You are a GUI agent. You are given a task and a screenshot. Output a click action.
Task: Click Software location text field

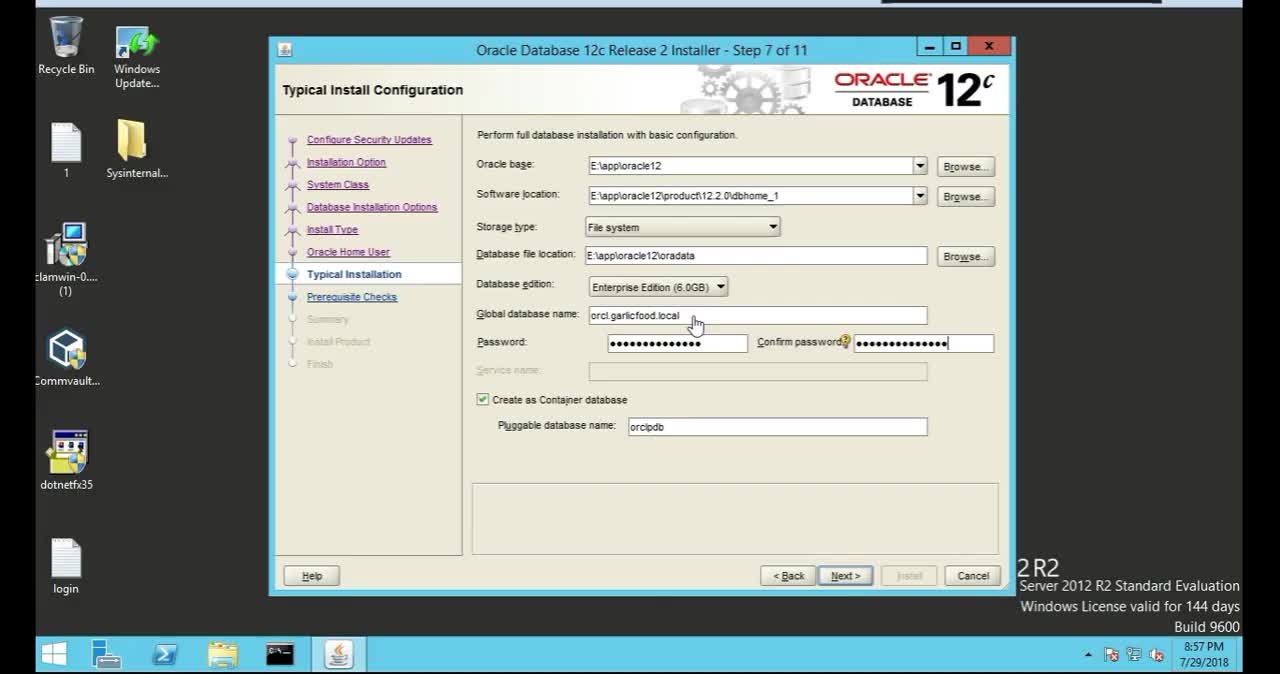[x=751, y=196]
